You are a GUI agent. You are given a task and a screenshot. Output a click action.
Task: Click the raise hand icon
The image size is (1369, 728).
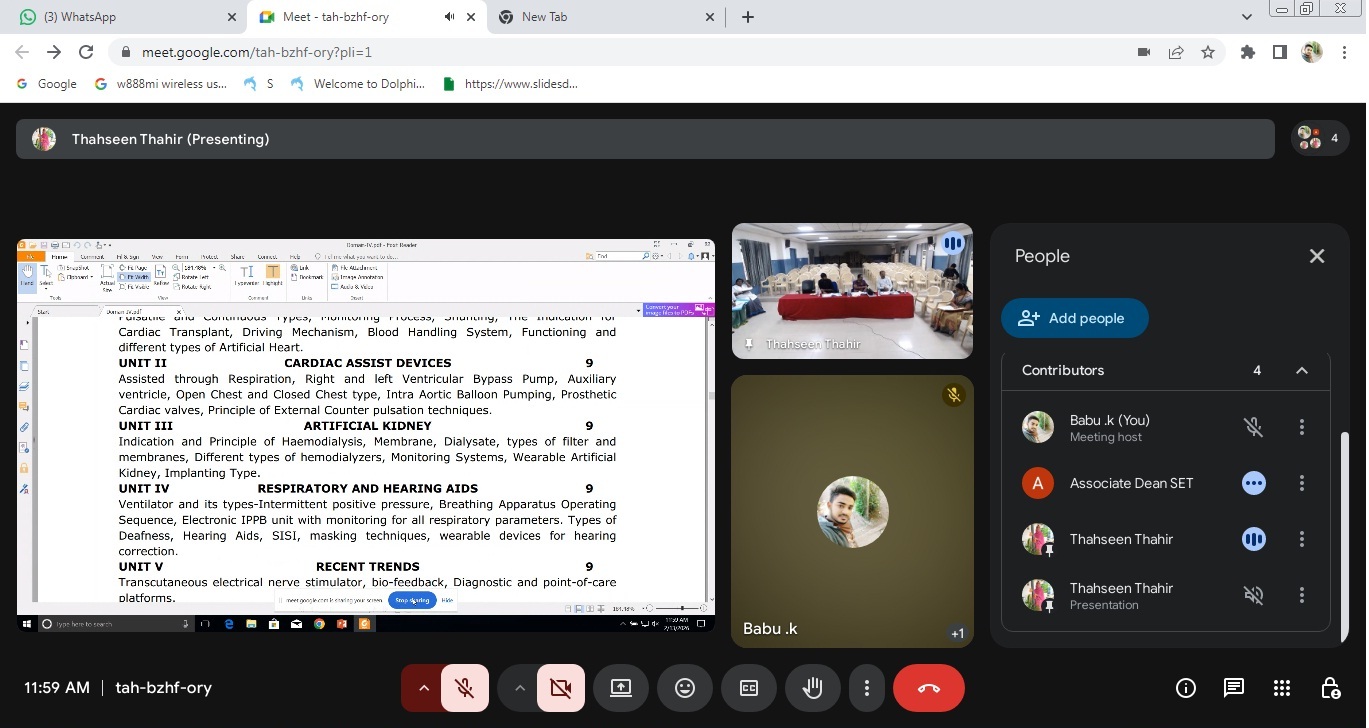812,688
